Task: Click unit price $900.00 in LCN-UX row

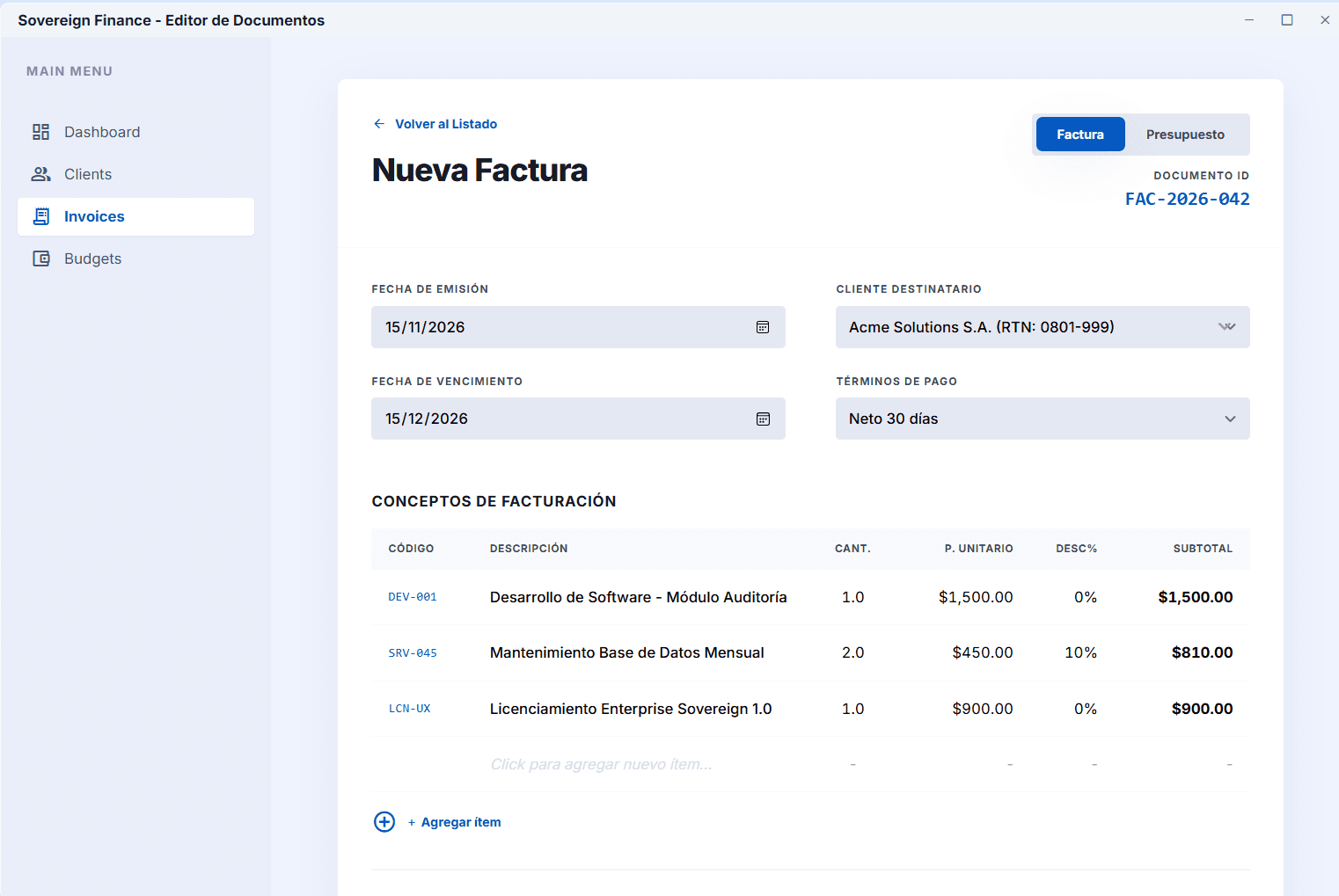Action: 982,709
